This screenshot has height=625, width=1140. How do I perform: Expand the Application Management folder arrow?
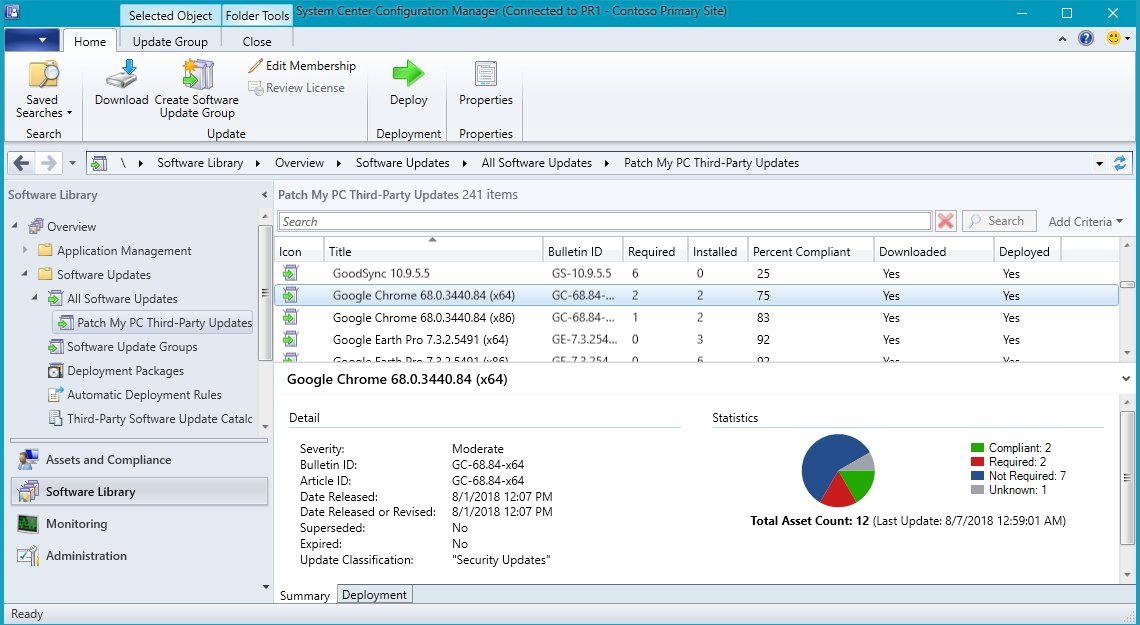click(25, 250)
